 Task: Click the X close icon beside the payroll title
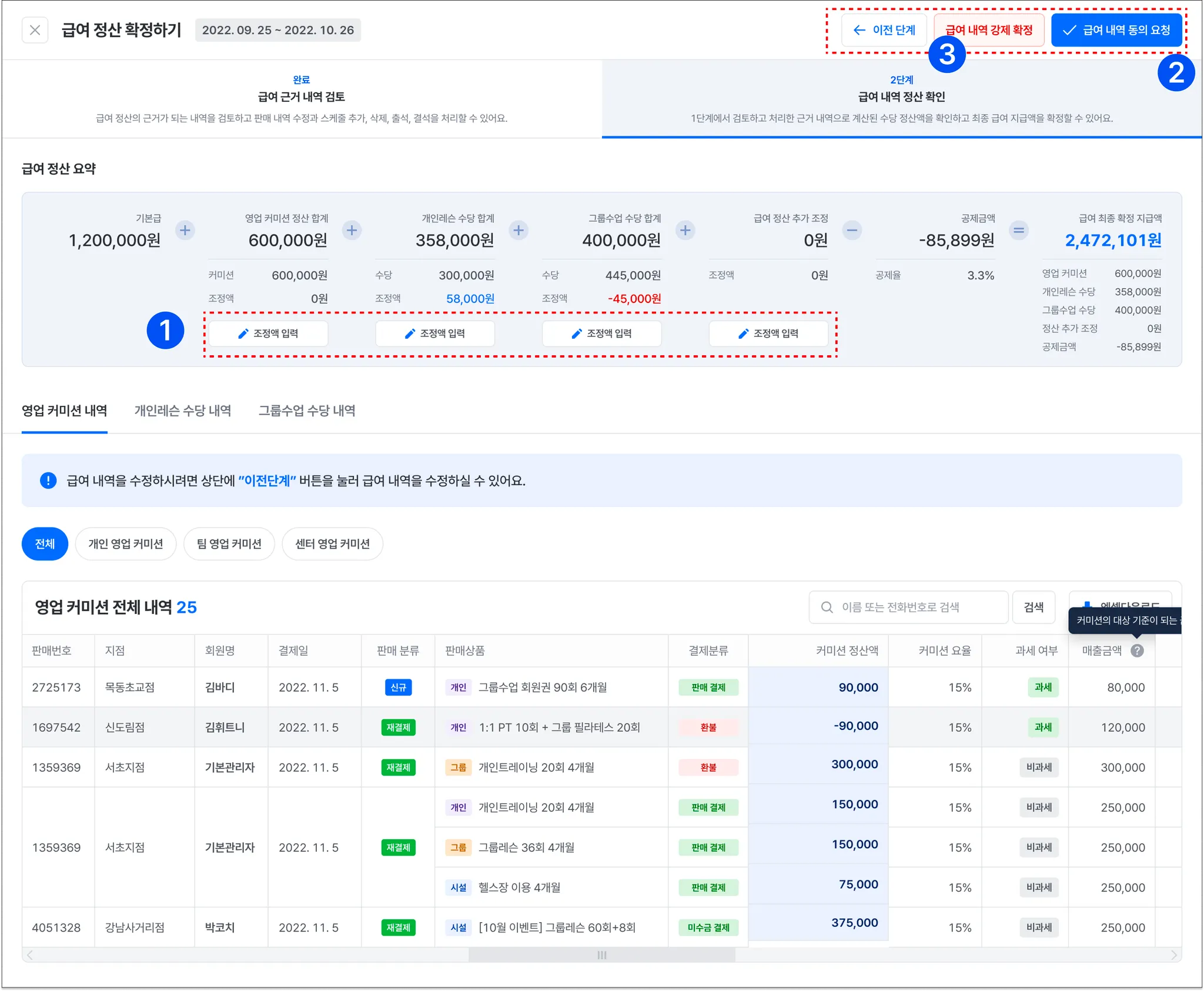pyautogui.click(x=35, y=30)
